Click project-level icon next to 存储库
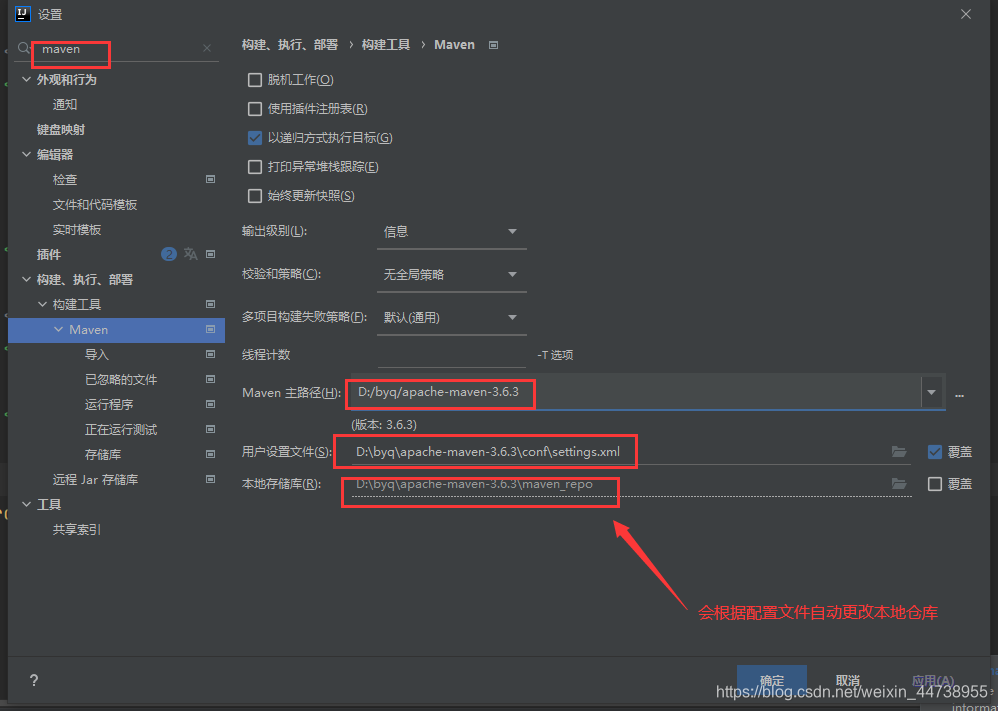Screen dimensions: 998x711 point(211,454)
